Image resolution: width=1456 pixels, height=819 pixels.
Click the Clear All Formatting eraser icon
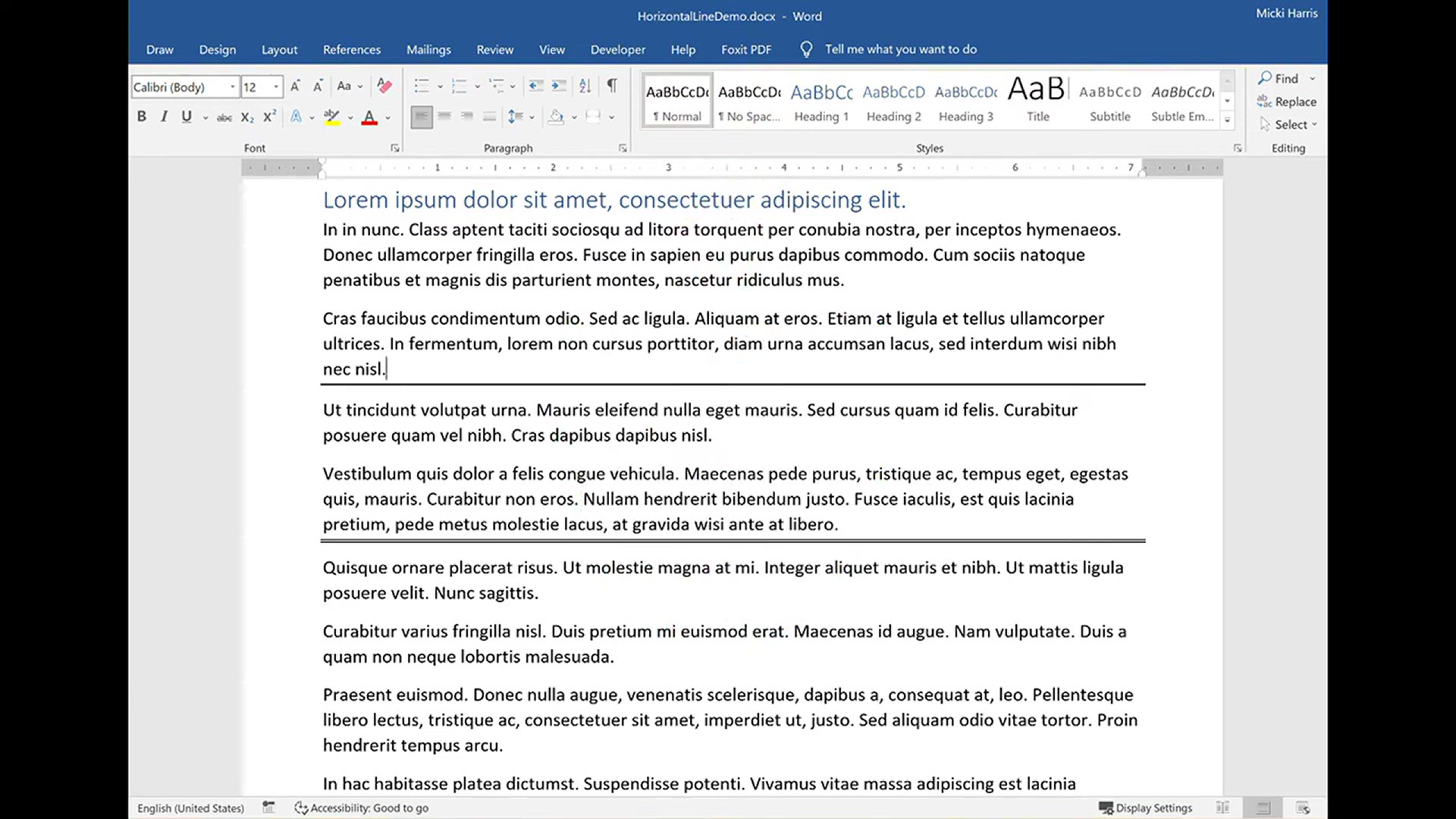pyautogui.click(x=384, y=86)
